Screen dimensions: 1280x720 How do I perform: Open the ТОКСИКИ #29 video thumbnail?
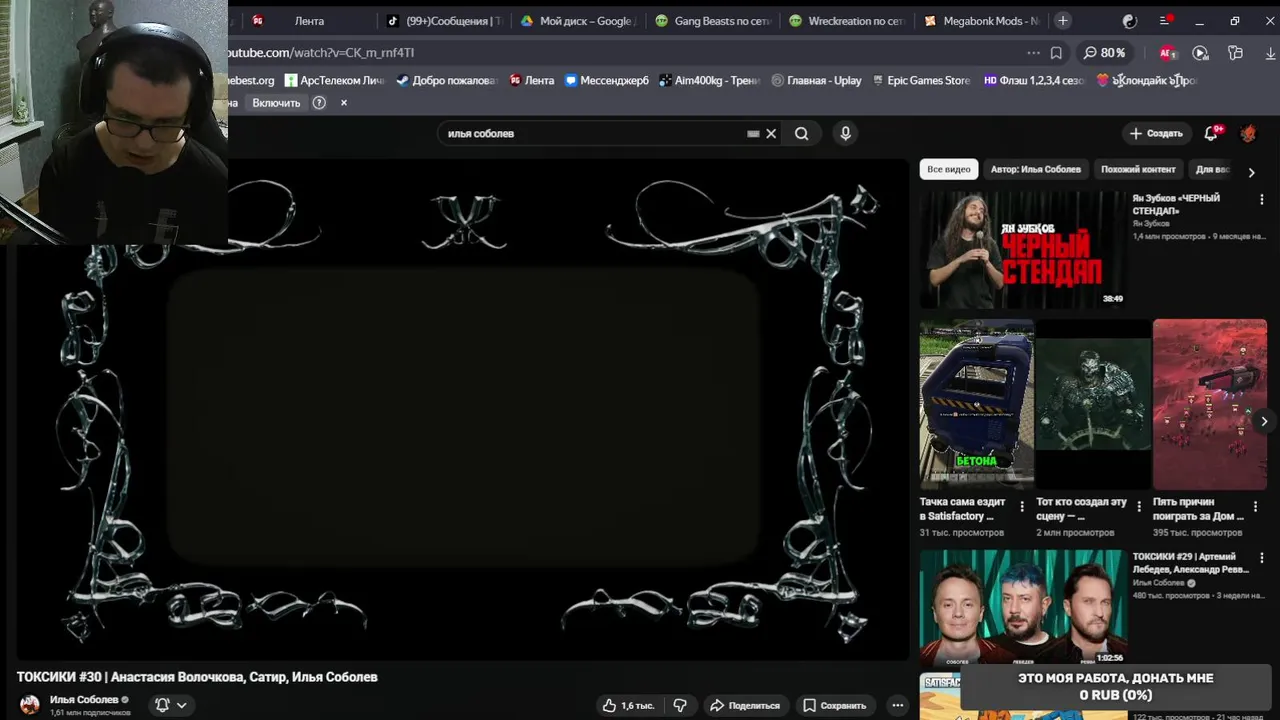[x=1022, y=608]
